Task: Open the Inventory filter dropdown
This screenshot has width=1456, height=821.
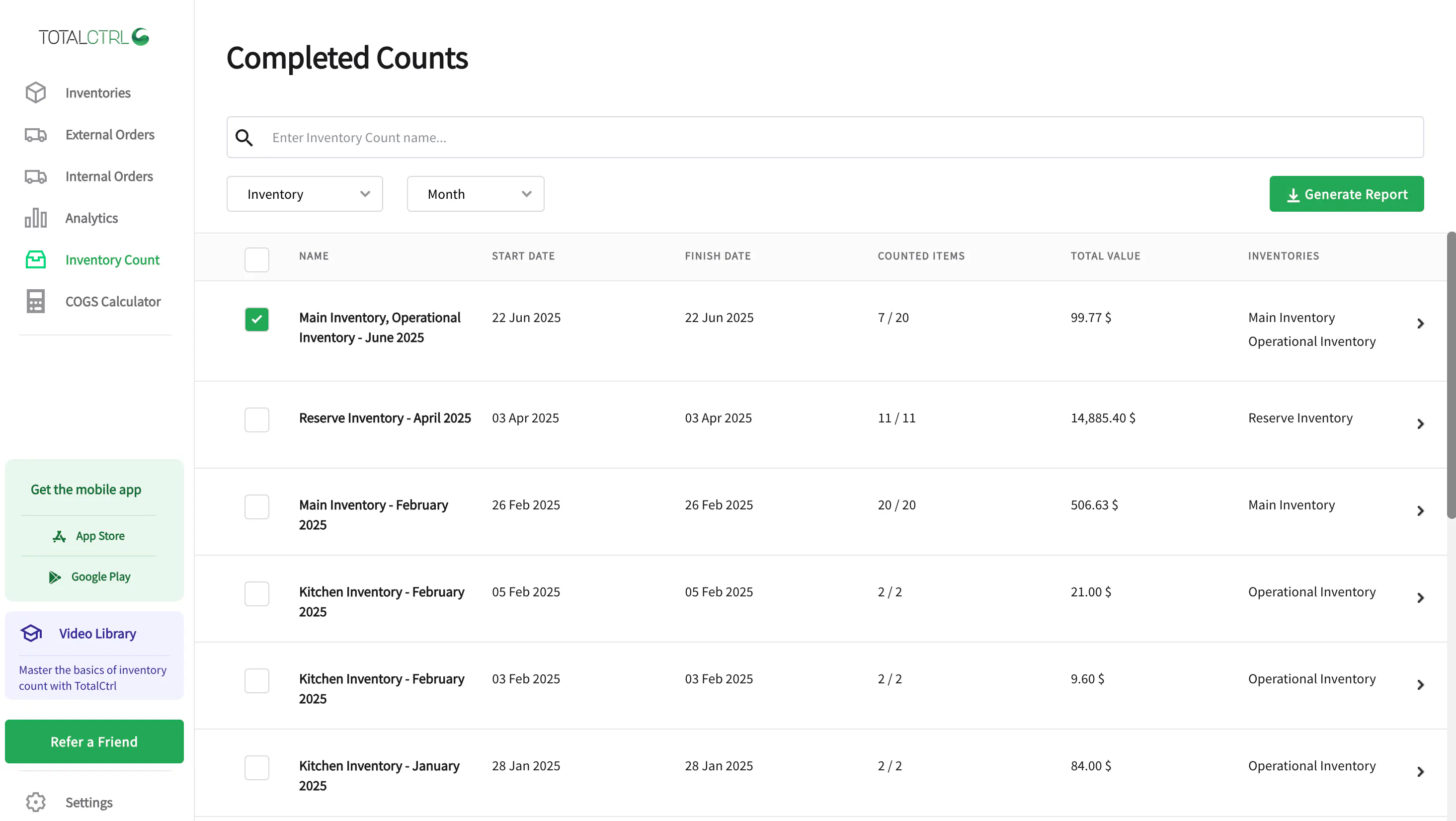Action: pyautogui.click(x=305, y=194)
